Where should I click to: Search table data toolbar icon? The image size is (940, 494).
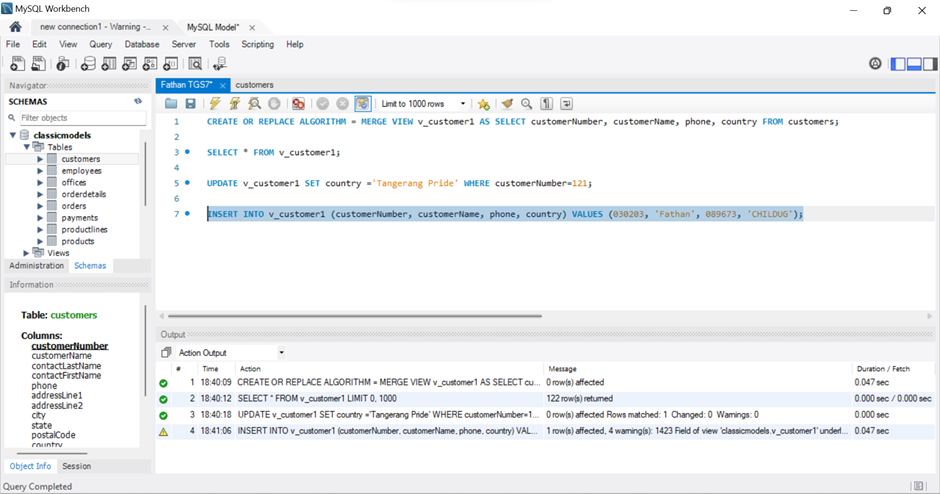click(x=195, y=64)
